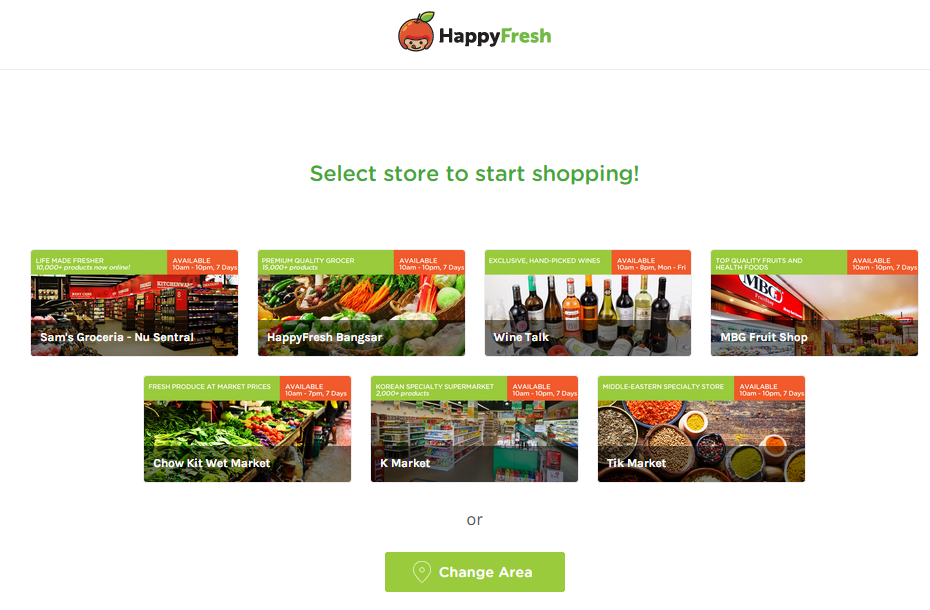930x610 pixels.
Task: Click Wine Talk's 10am - 8pm availability badge
Action: (651, 263)
